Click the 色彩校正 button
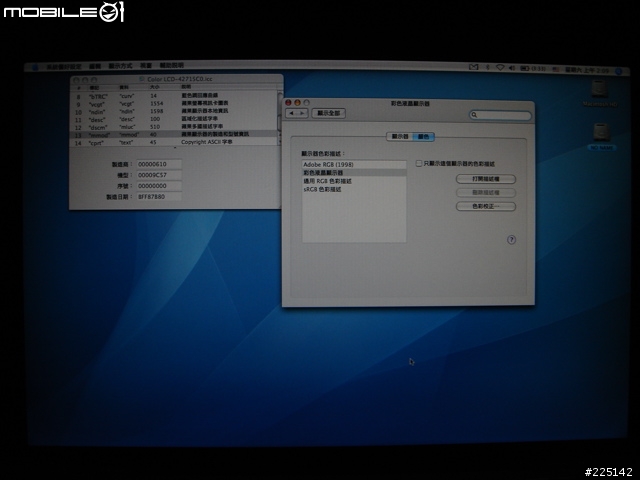The width and height of the screenshot is (640, 480). pos(486,206)
